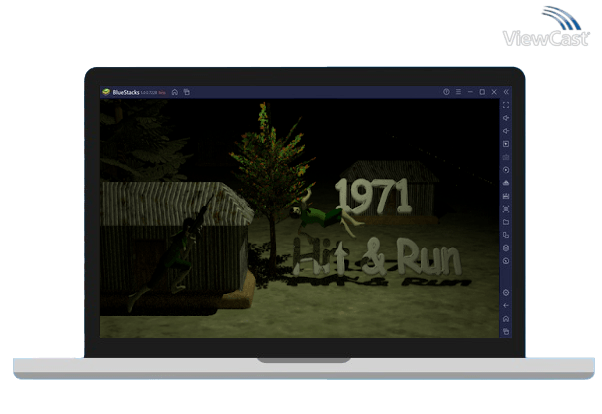Open the Help question-mark icon
This screenshot has width=602, height=414.
coord(446,92)
